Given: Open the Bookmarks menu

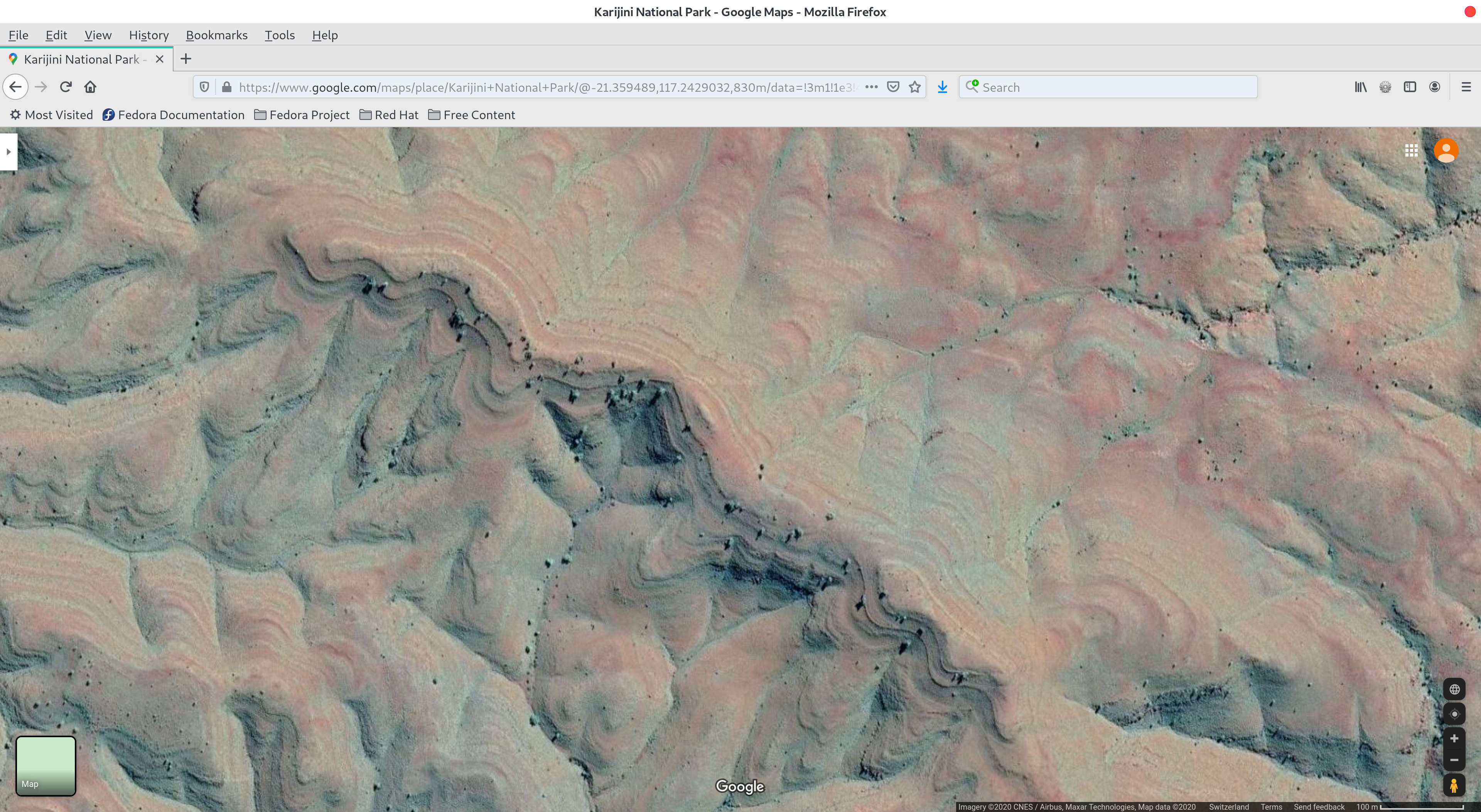Looking at the screenshot, I should pyautogui.click(x=217, y=35).
